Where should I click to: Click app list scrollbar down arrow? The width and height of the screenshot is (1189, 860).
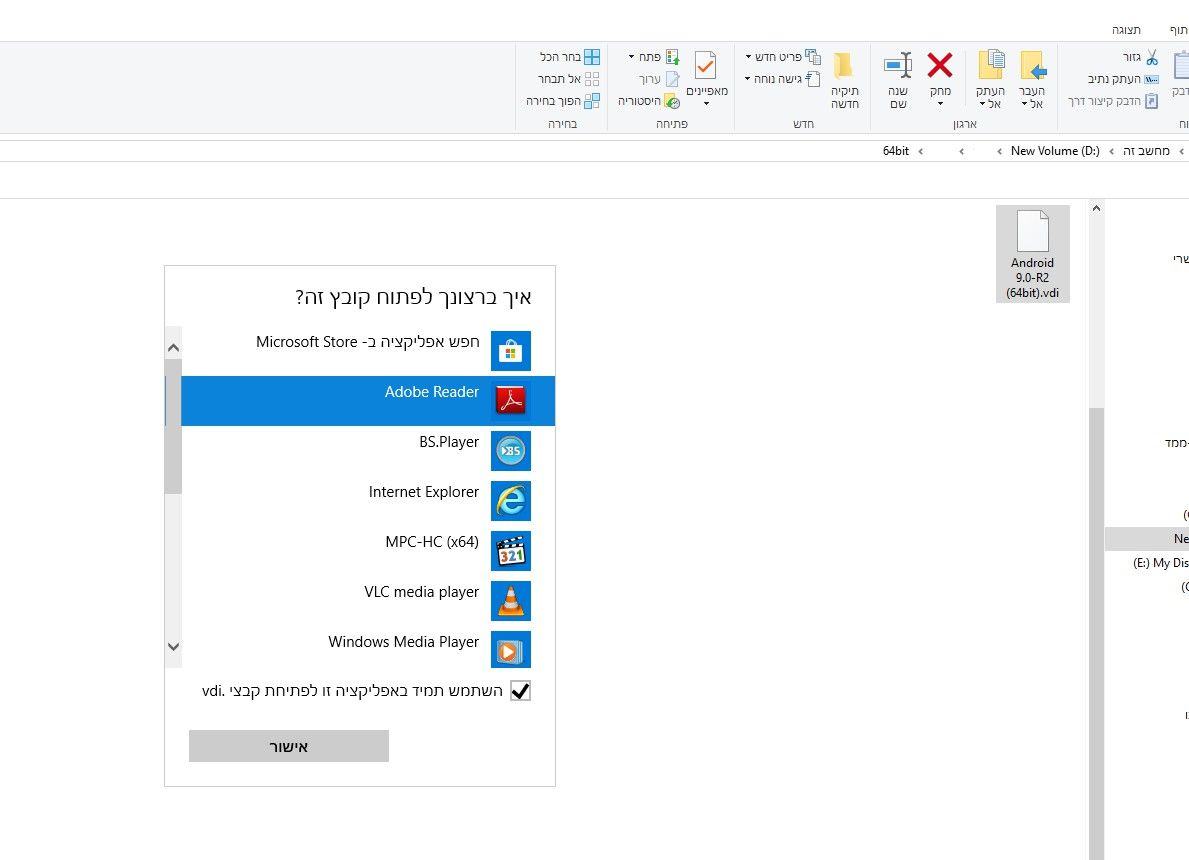[x=174, y=647]
